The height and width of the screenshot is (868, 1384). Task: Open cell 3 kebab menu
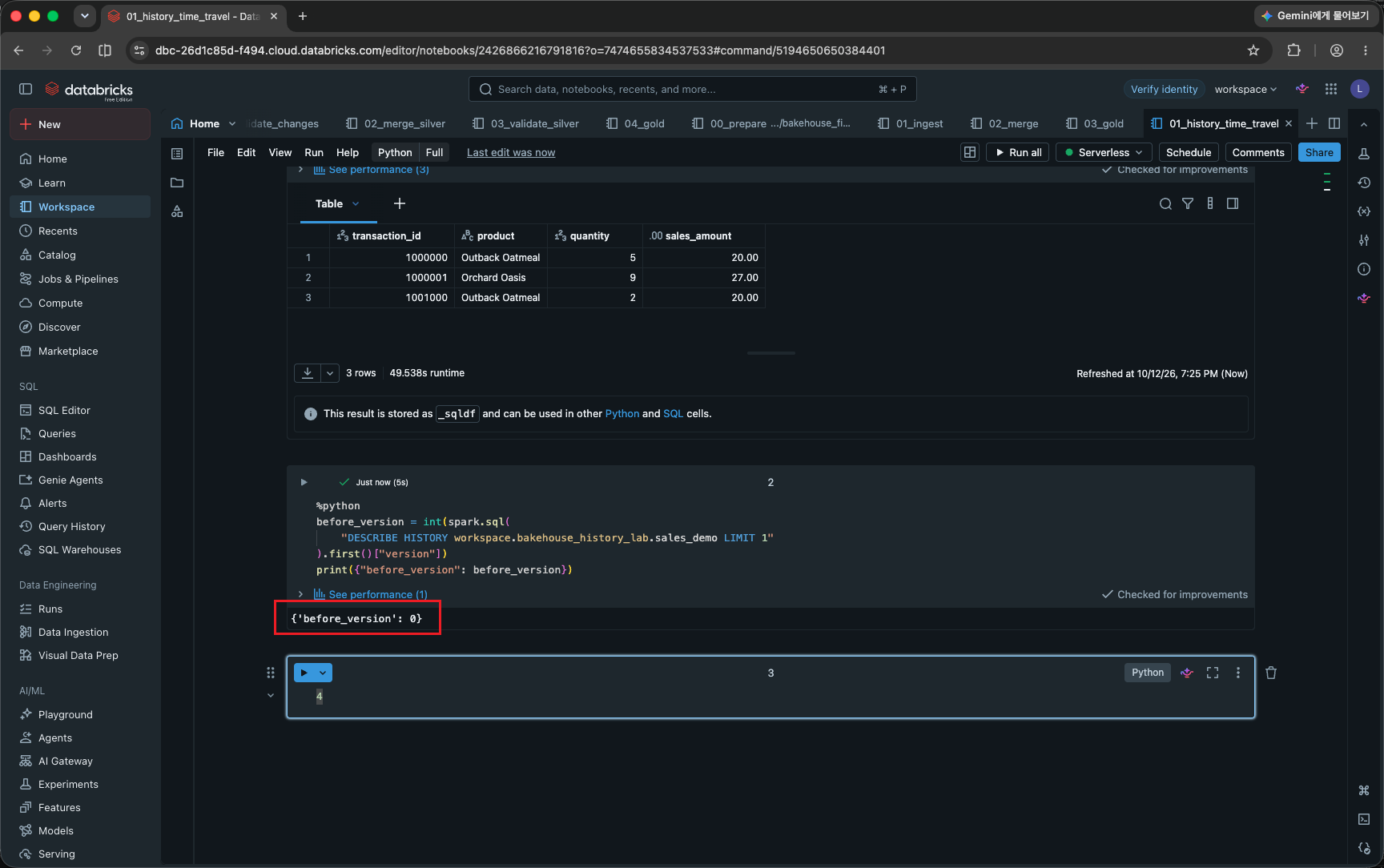1238,673
